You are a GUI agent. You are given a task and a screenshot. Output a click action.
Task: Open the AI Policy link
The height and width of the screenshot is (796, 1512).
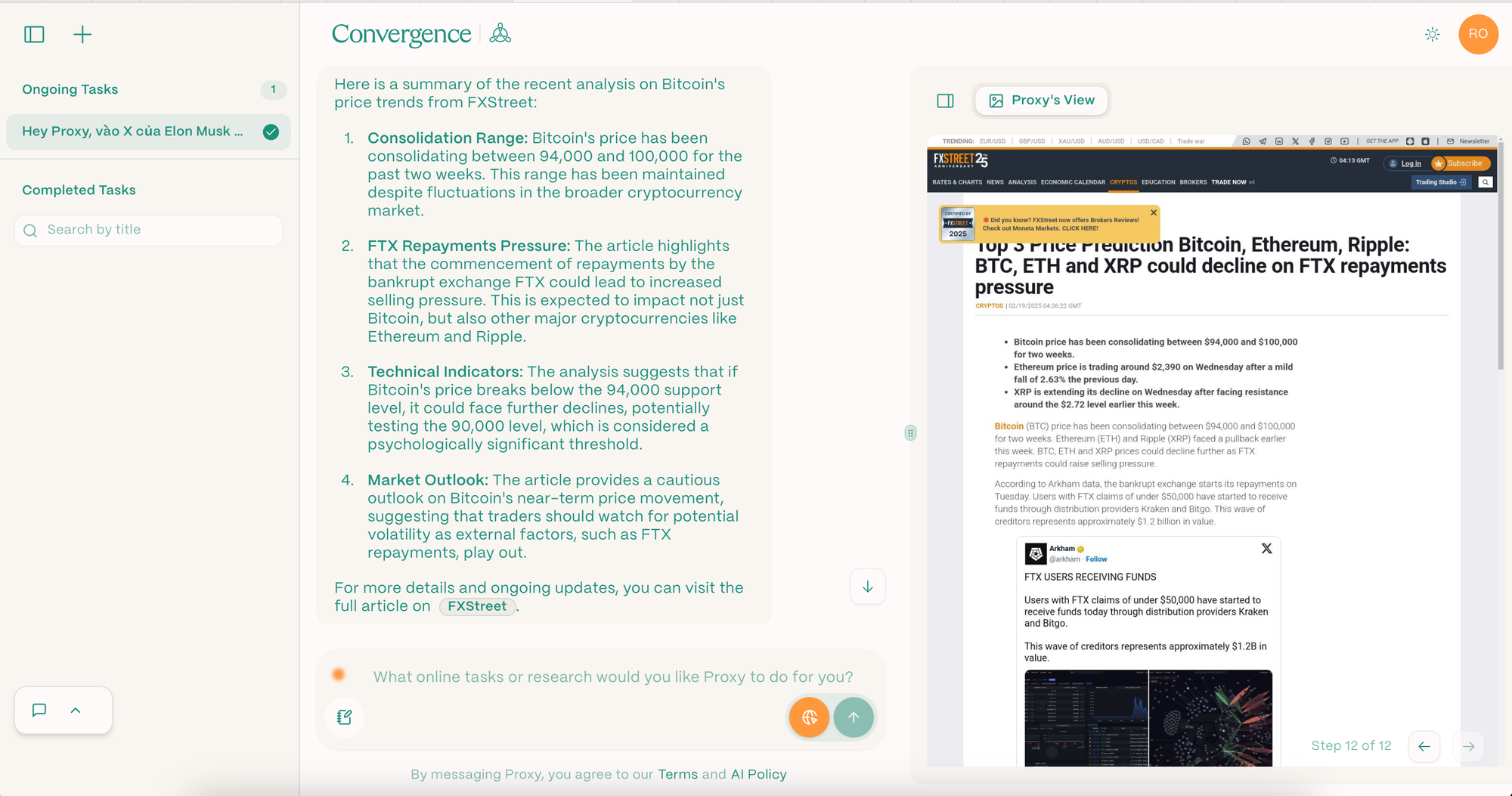pyautogui.click(x=758, y=774)
